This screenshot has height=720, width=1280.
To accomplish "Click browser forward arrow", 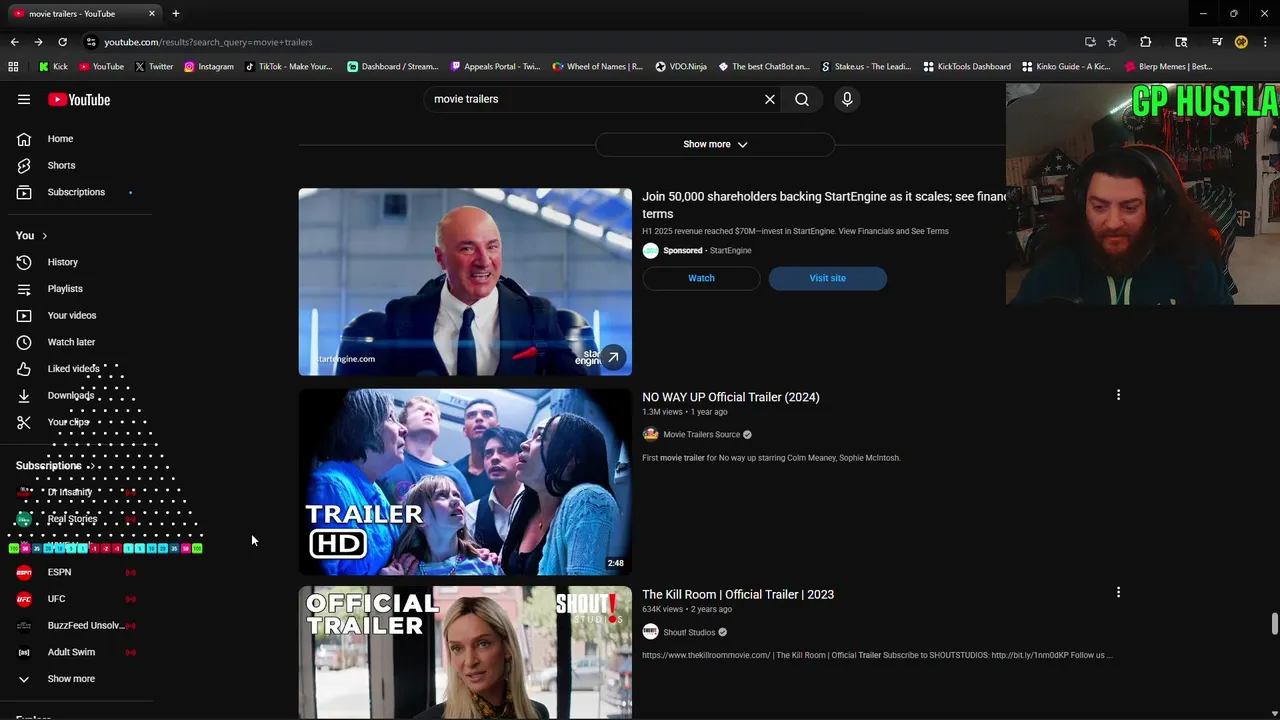I will point(38,42).
